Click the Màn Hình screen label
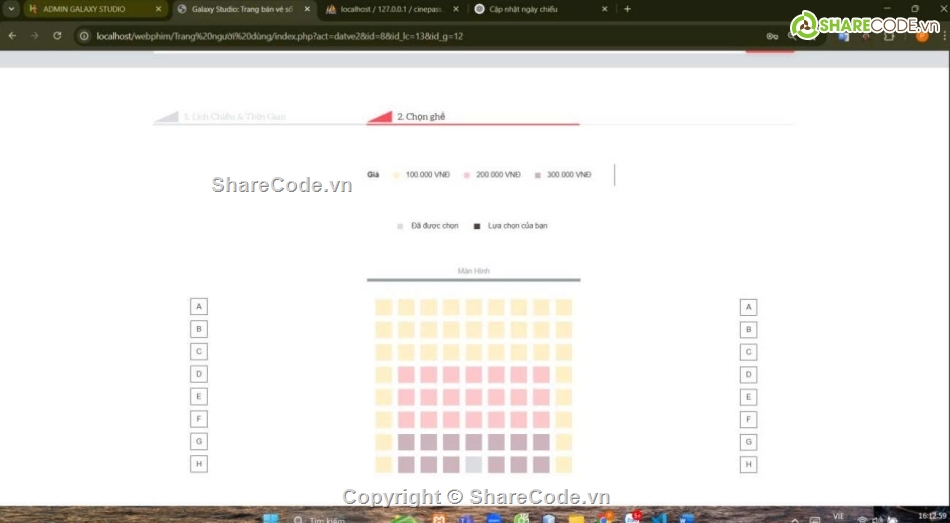This screenshot has width=950, height=523. (474, 271)
